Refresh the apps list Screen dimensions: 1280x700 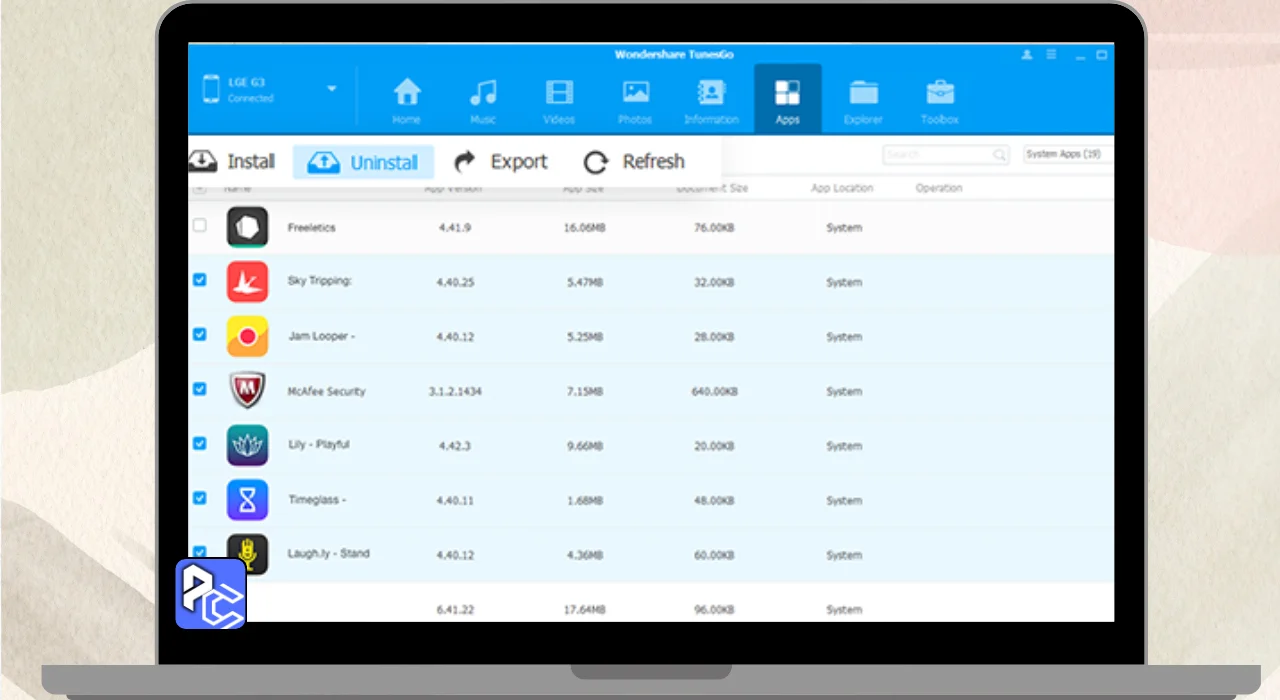click(x=635, y=162)
